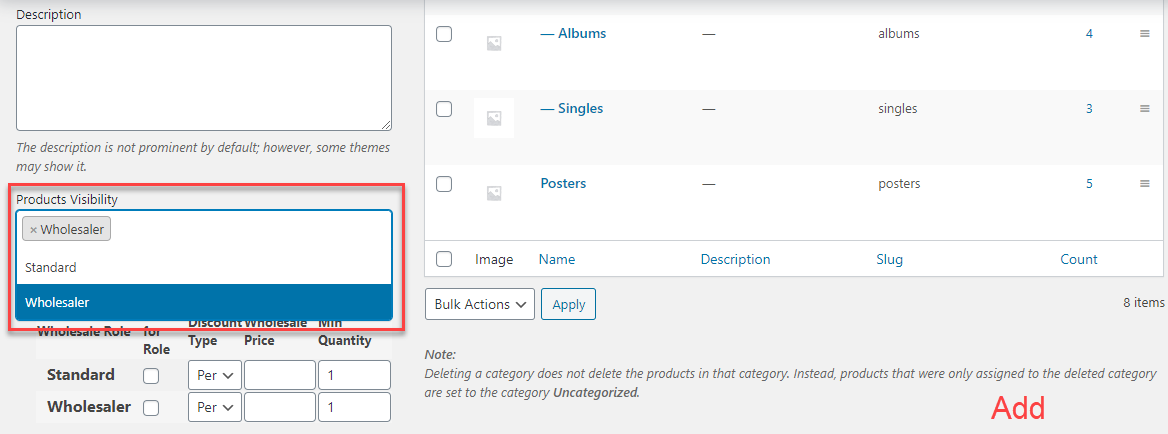The image size is (1168, 434).
Task: Open the Posters category link
Action: [563, 184]
